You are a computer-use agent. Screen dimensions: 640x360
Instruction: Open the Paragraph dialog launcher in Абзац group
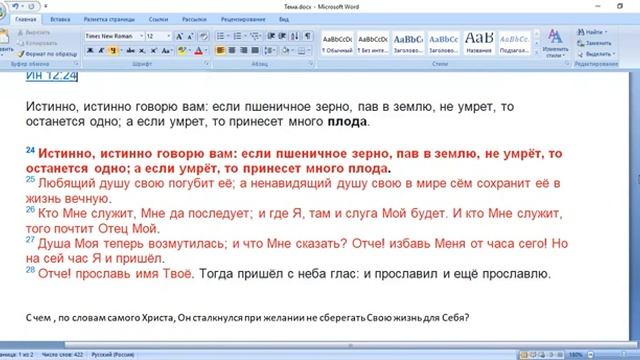click(x=311, y=64)
